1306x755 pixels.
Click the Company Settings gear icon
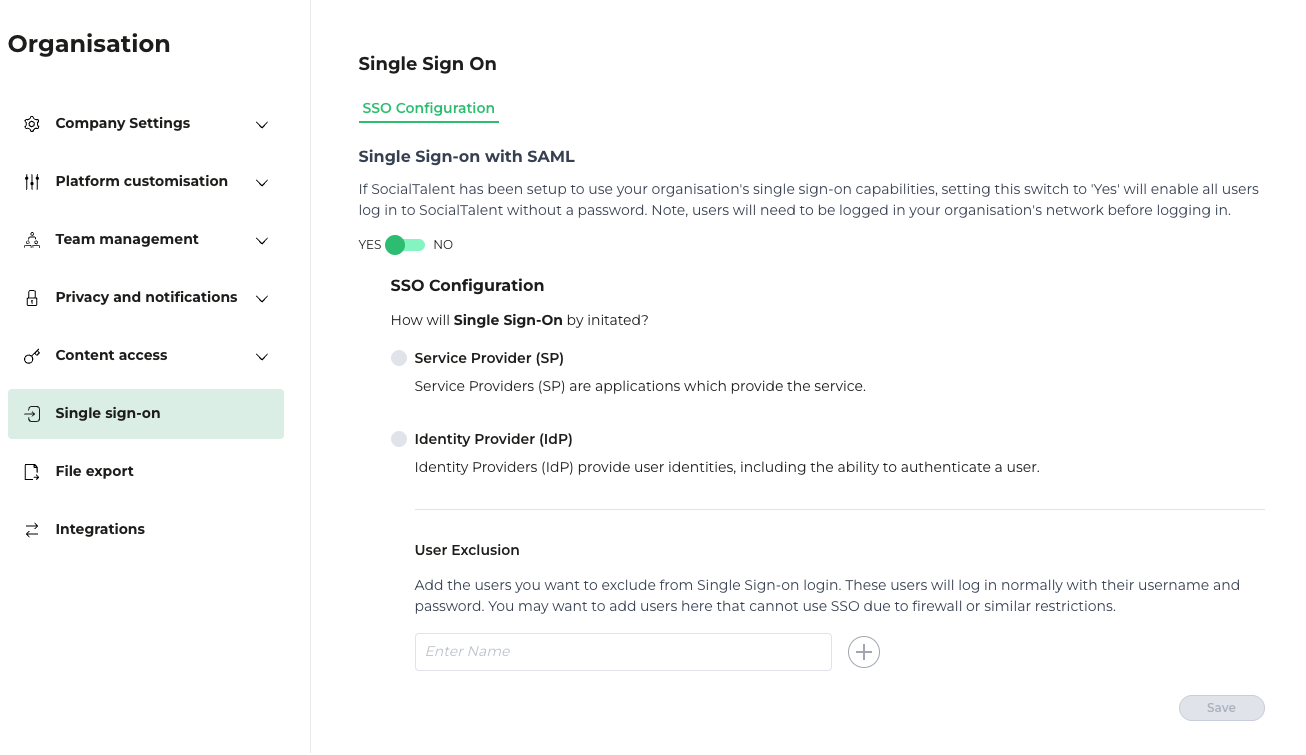[32, 124]
